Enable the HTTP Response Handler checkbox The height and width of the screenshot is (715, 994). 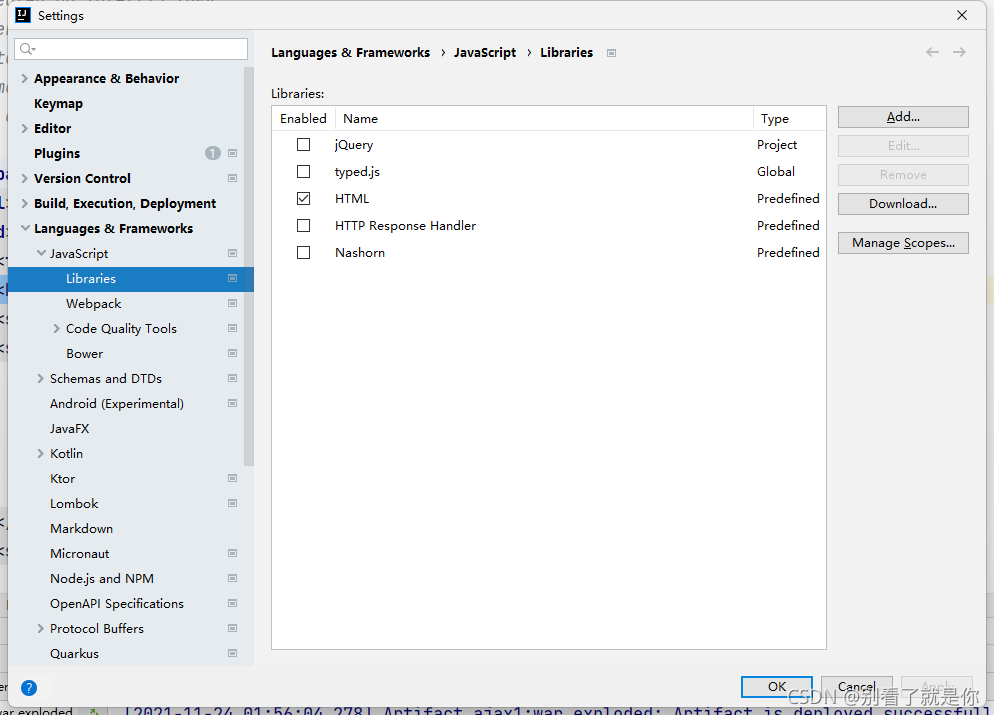pos(304,226)
